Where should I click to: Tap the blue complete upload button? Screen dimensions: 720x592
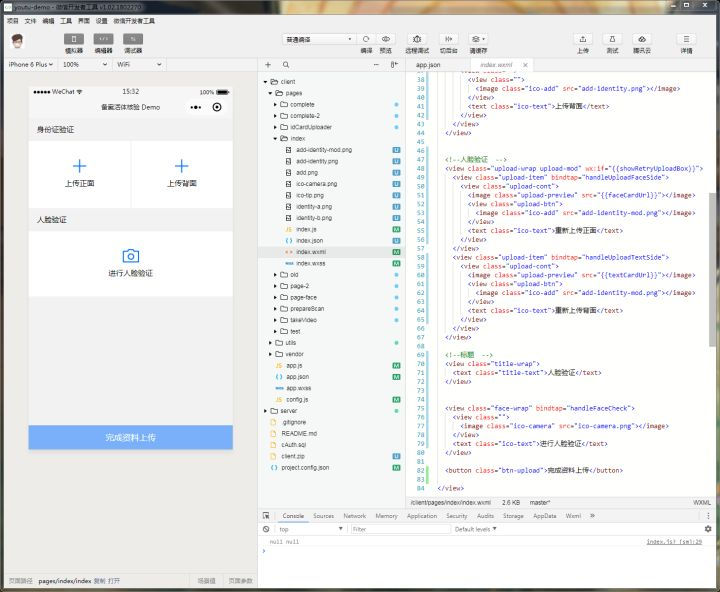coord(130,437)
